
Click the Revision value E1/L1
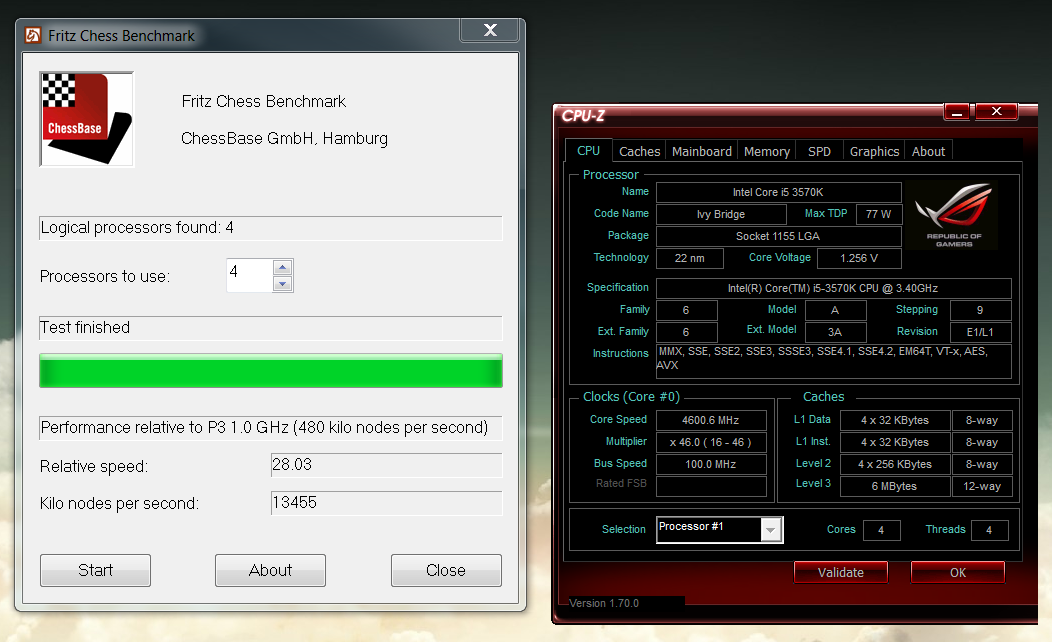click(980, 332)
